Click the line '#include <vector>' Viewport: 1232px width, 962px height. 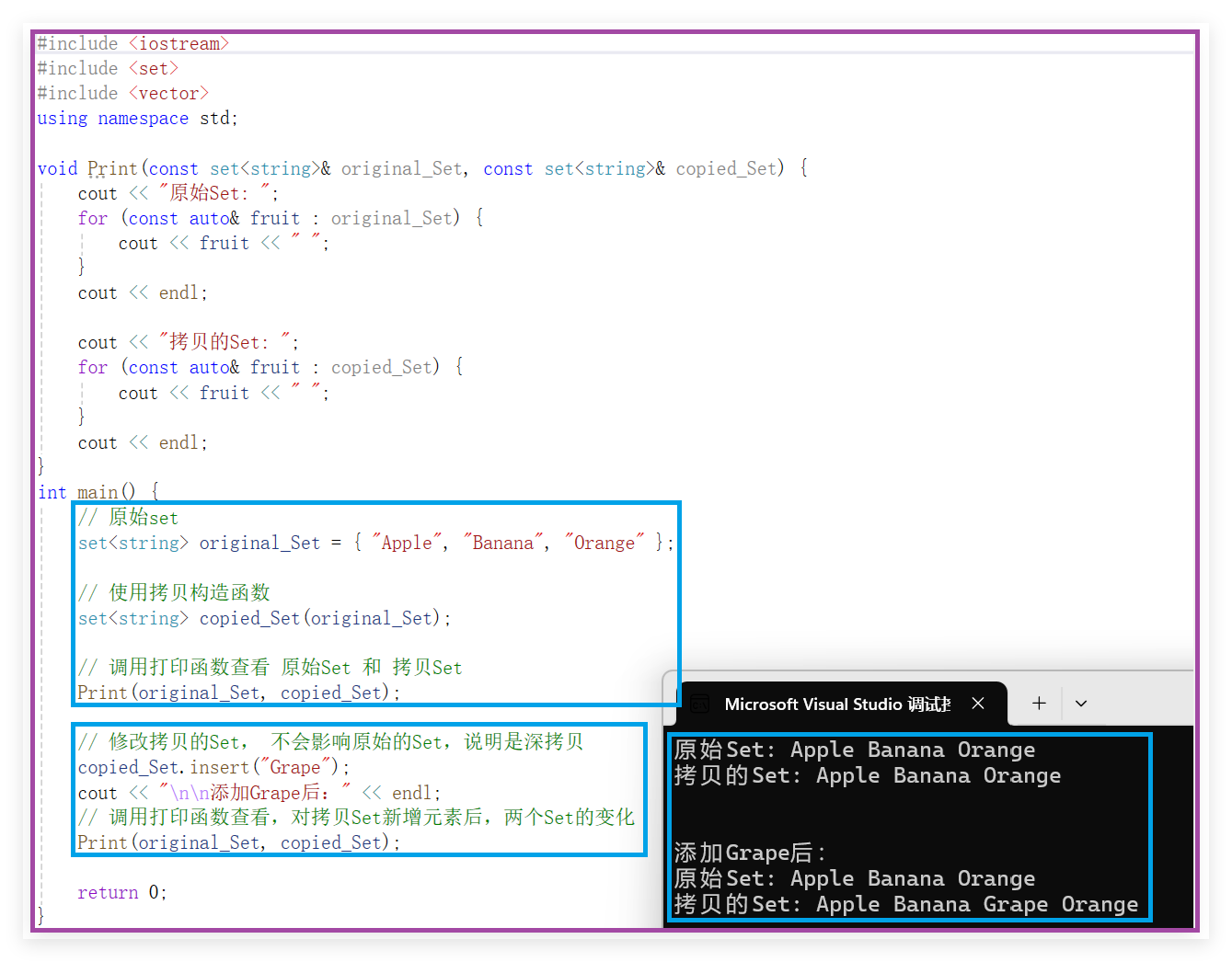tap(122, 93)
